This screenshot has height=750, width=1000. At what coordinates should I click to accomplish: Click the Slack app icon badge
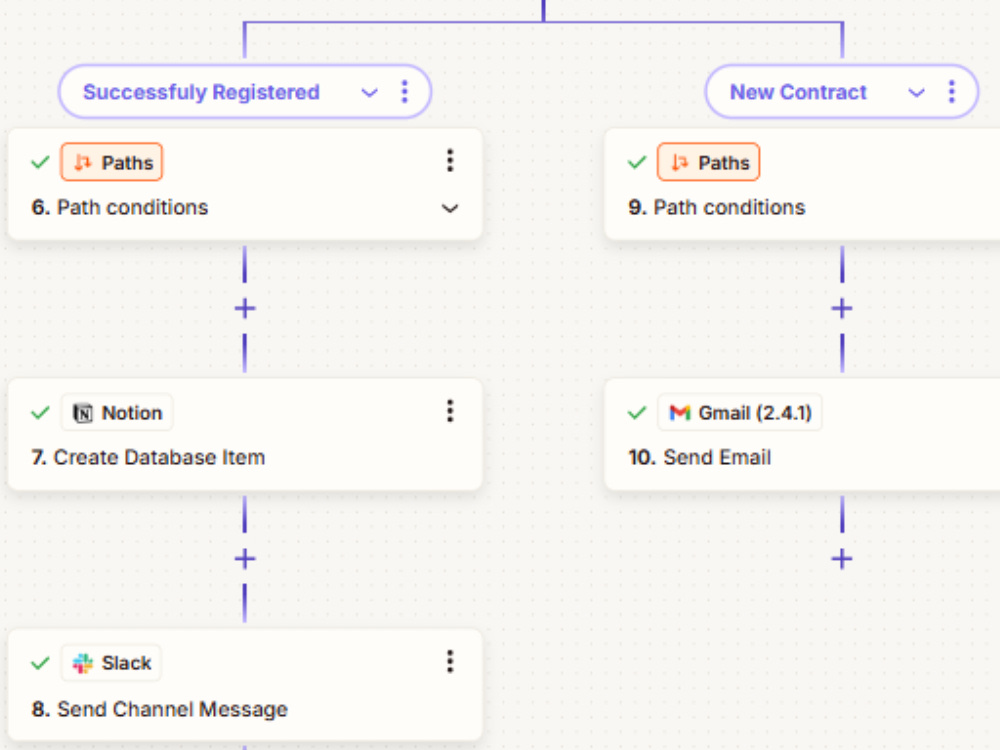(112, 663)
